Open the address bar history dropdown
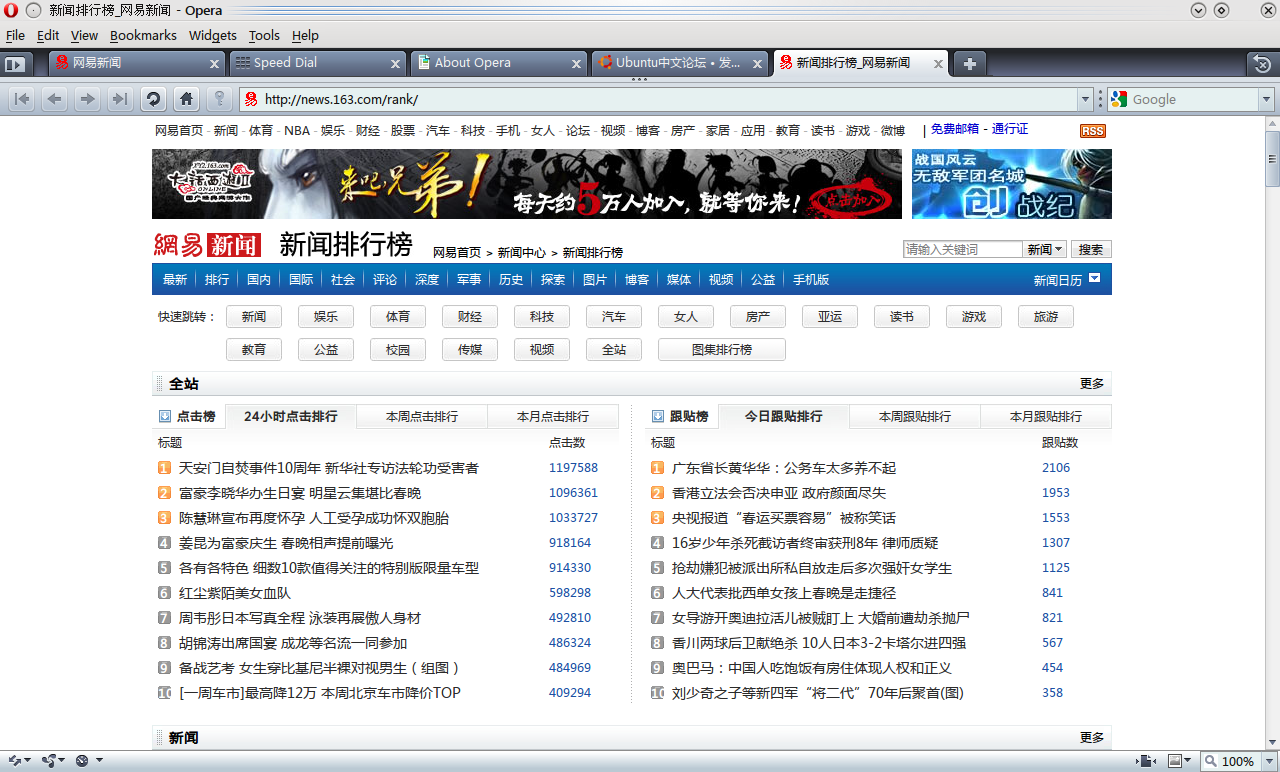This screenshot has height=772, width=1280. [1085, 99]
